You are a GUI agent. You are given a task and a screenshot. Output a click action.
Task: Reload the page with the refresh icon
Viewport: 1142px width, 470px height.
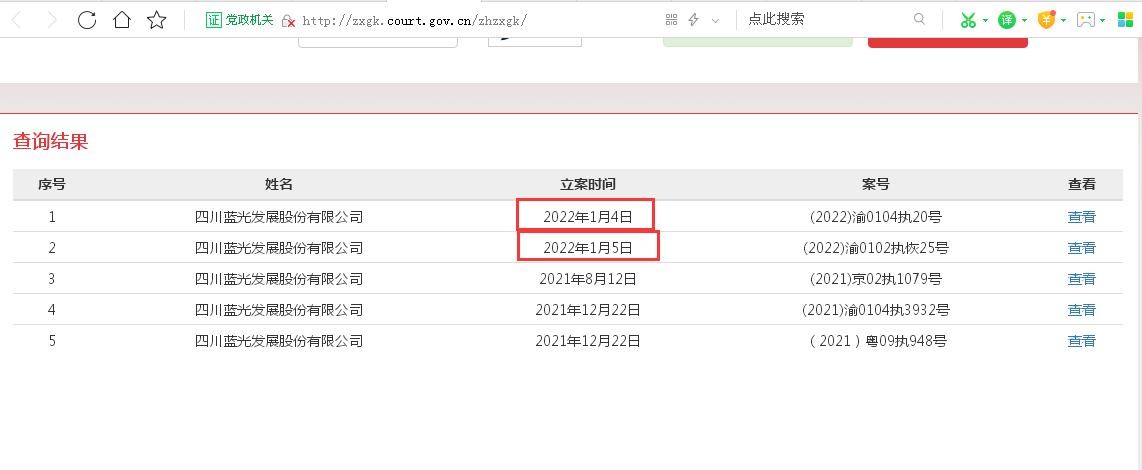[x=87, y=20]
